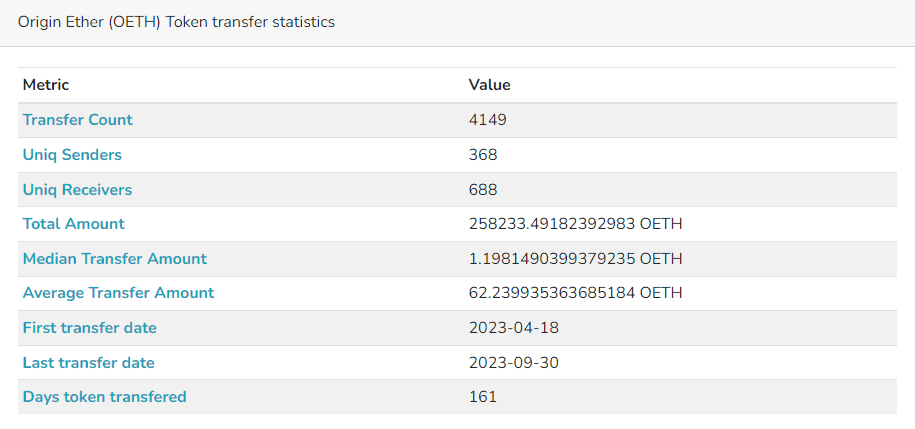Click the Value column header
The height and width of the screenshot is (429, 915).
pos(490,85)
